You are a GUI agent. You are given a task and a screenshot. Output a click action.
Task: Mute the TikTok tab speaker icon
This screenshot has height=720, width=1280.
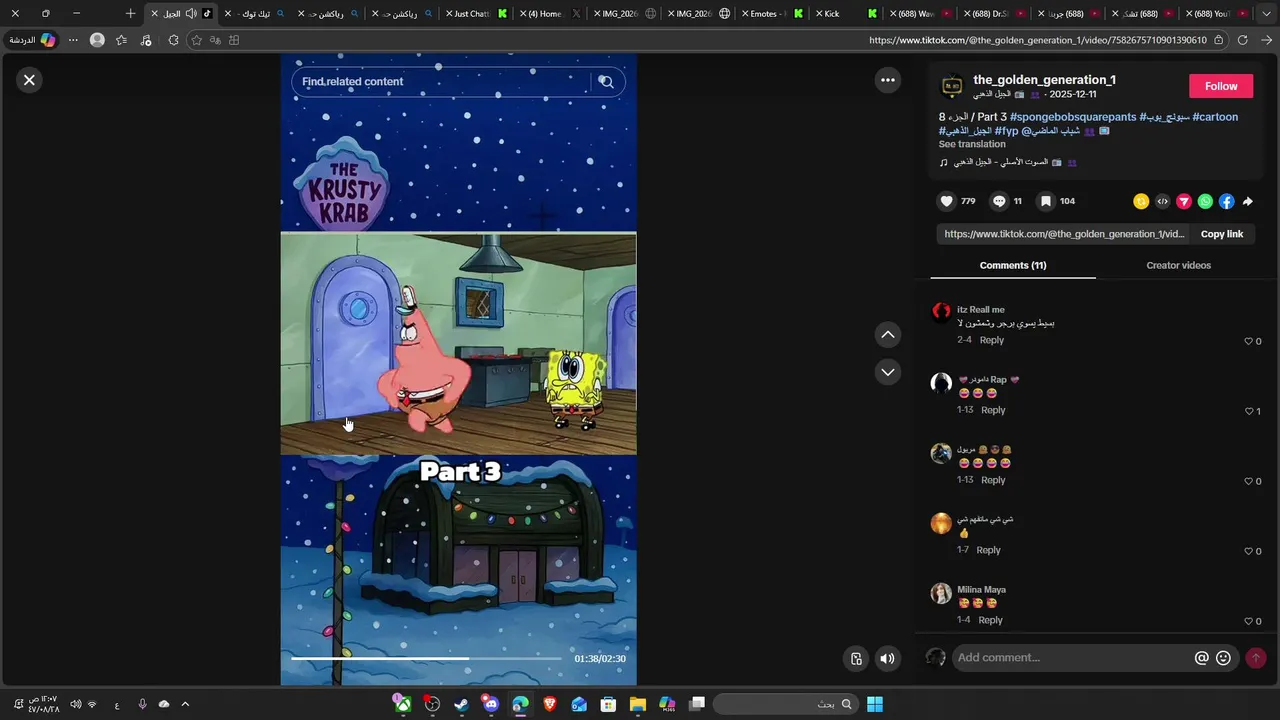[x=191, y=14]
